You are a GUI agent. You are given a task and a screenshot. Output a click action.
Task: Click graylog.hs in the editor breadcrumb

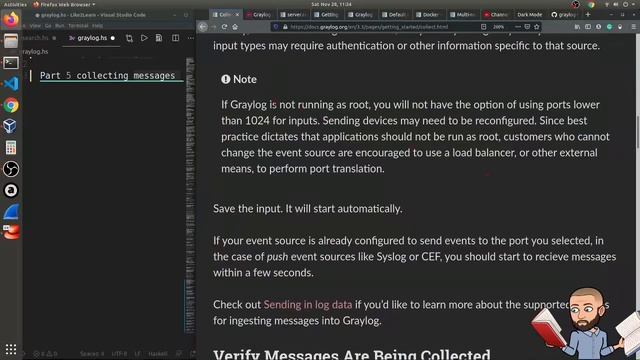35,51
